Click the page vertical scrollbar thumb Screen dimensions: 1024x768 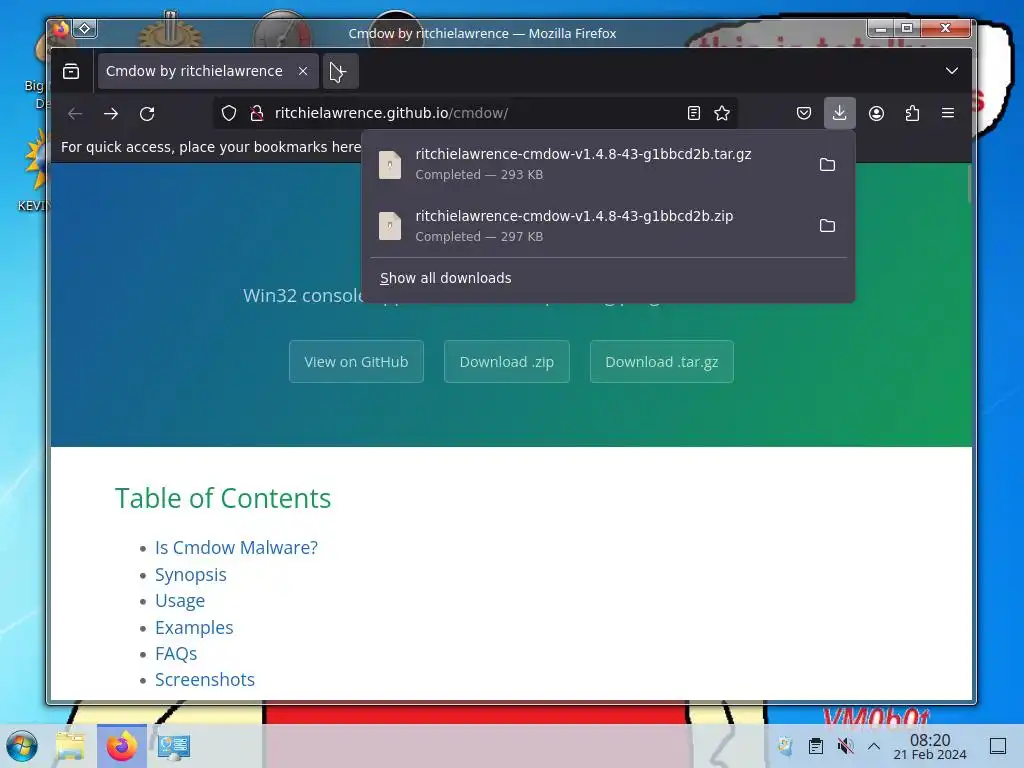[969, 184]
